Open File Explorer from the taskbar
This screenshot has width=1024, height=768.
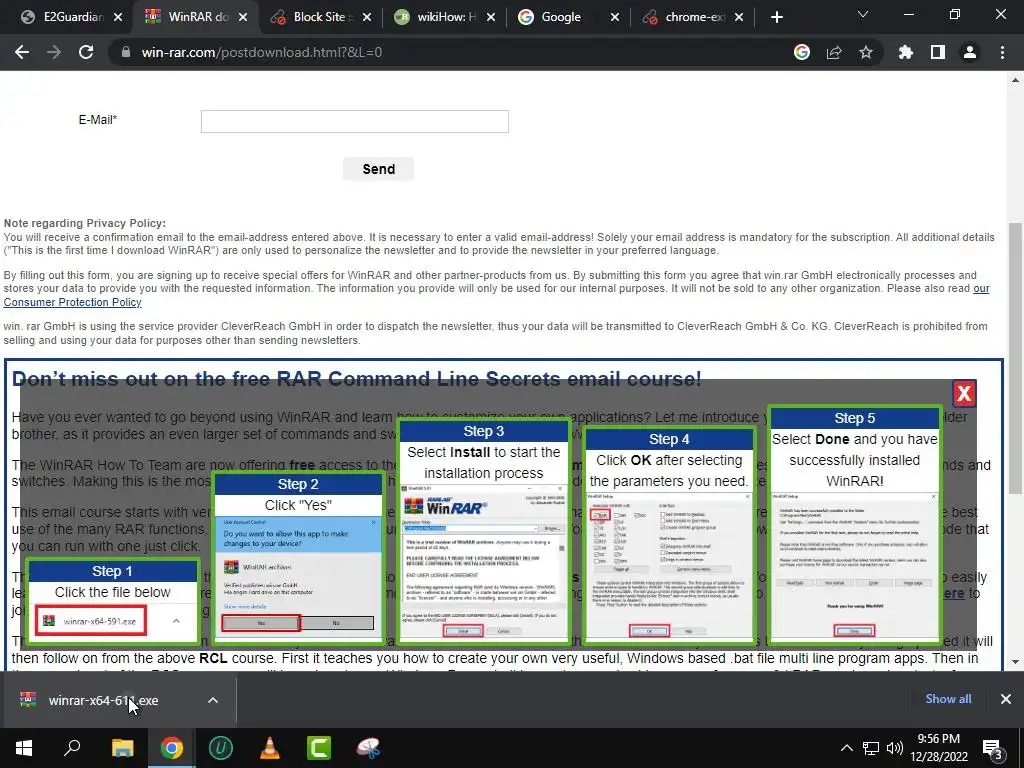click(x=122, y=748)
